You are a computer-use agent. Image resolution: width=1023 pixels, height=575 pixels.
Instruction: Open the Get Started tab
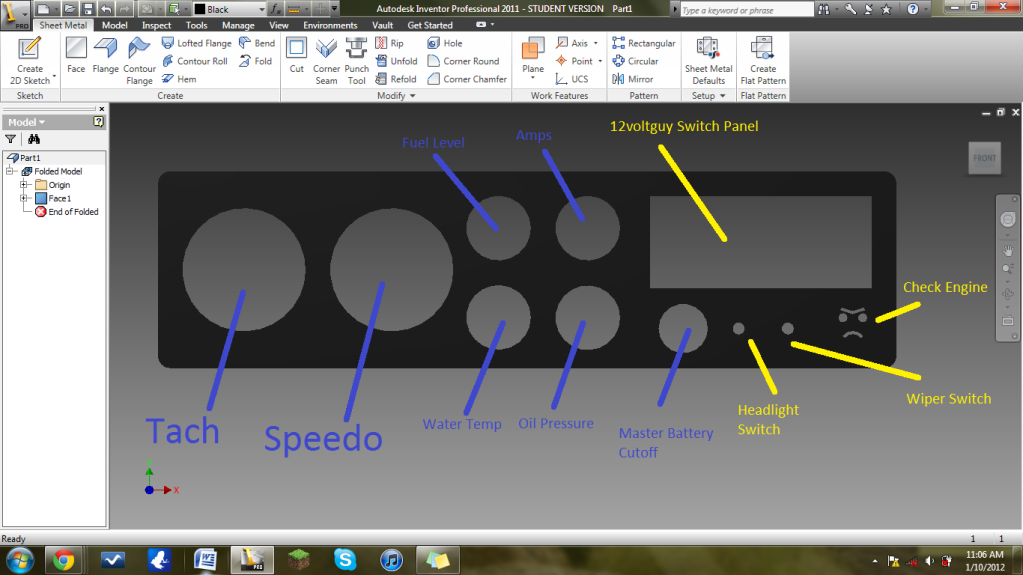[430, 25]
